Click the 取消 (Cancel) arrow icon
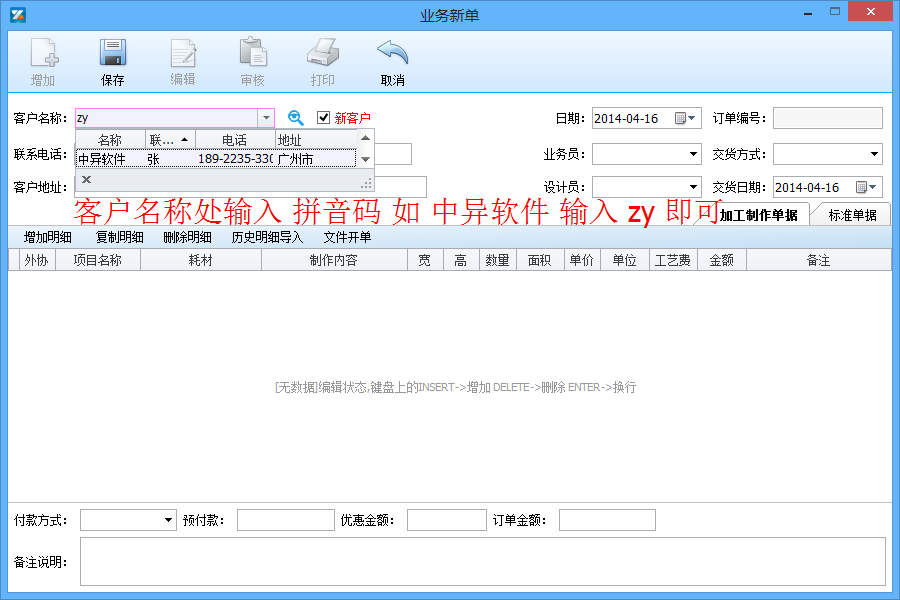The image size is (900, 600). [392, 54]
